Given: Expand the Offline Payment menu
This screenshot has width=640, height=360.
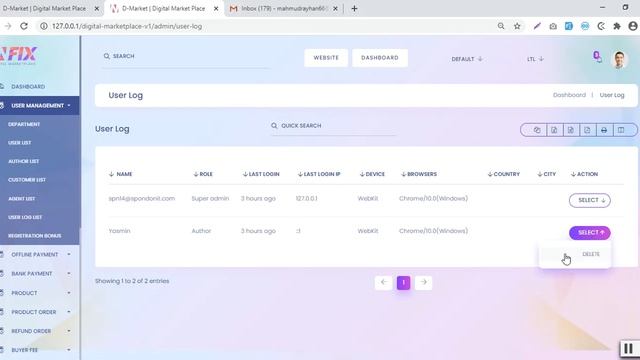Looking at the screenshot, I should point(40,254).
